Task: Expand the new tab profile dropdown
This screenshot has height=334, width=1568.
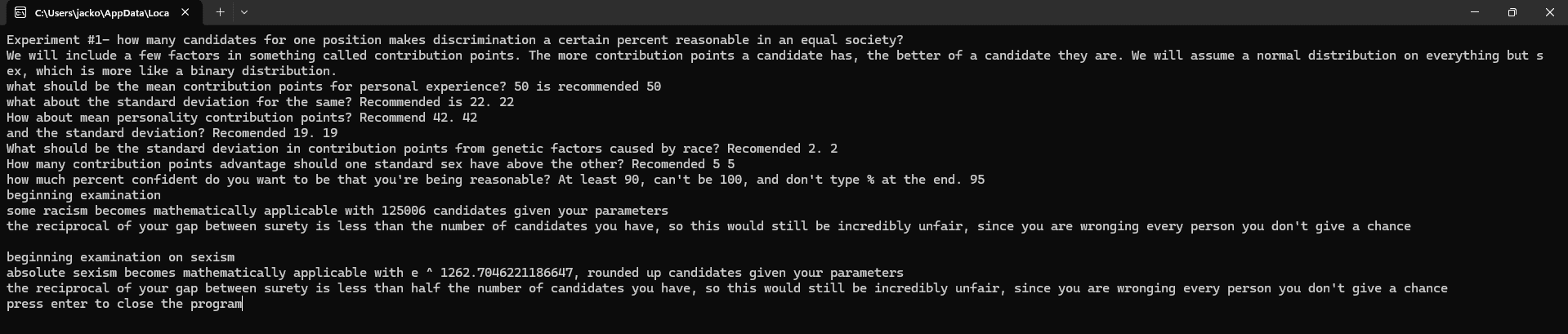Action: tap(244, 12)
